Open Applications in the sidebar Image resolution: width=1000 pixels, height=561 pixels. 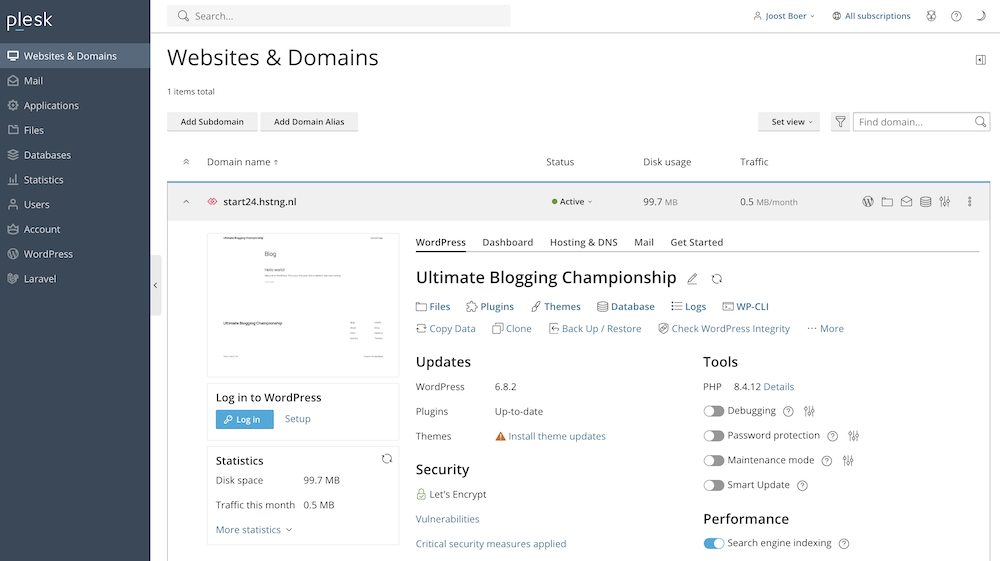click(x=75, y=105)
